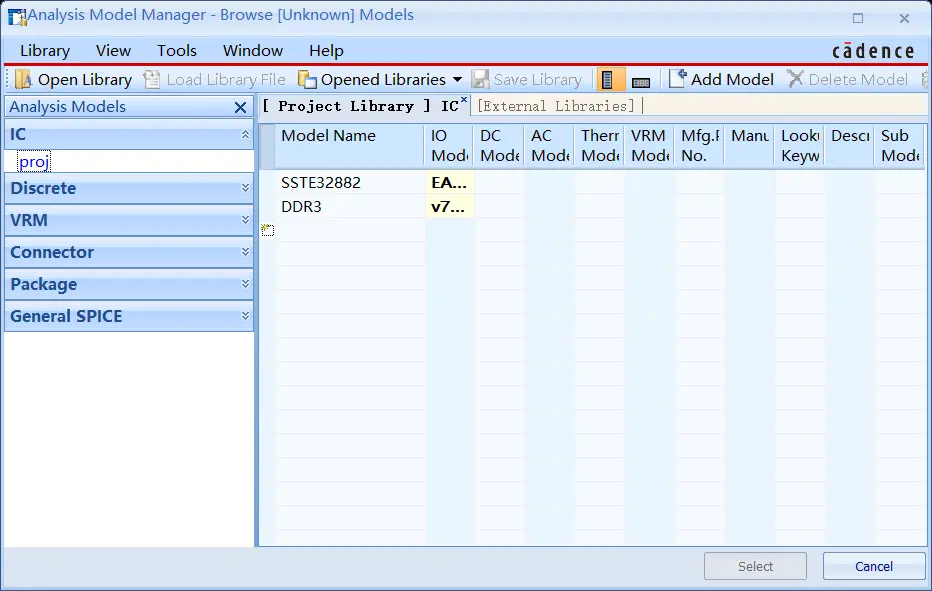The image size is (932, 591).
Task: Open the Tools menu
Action: pyautogui.click(x=177, y=51)
